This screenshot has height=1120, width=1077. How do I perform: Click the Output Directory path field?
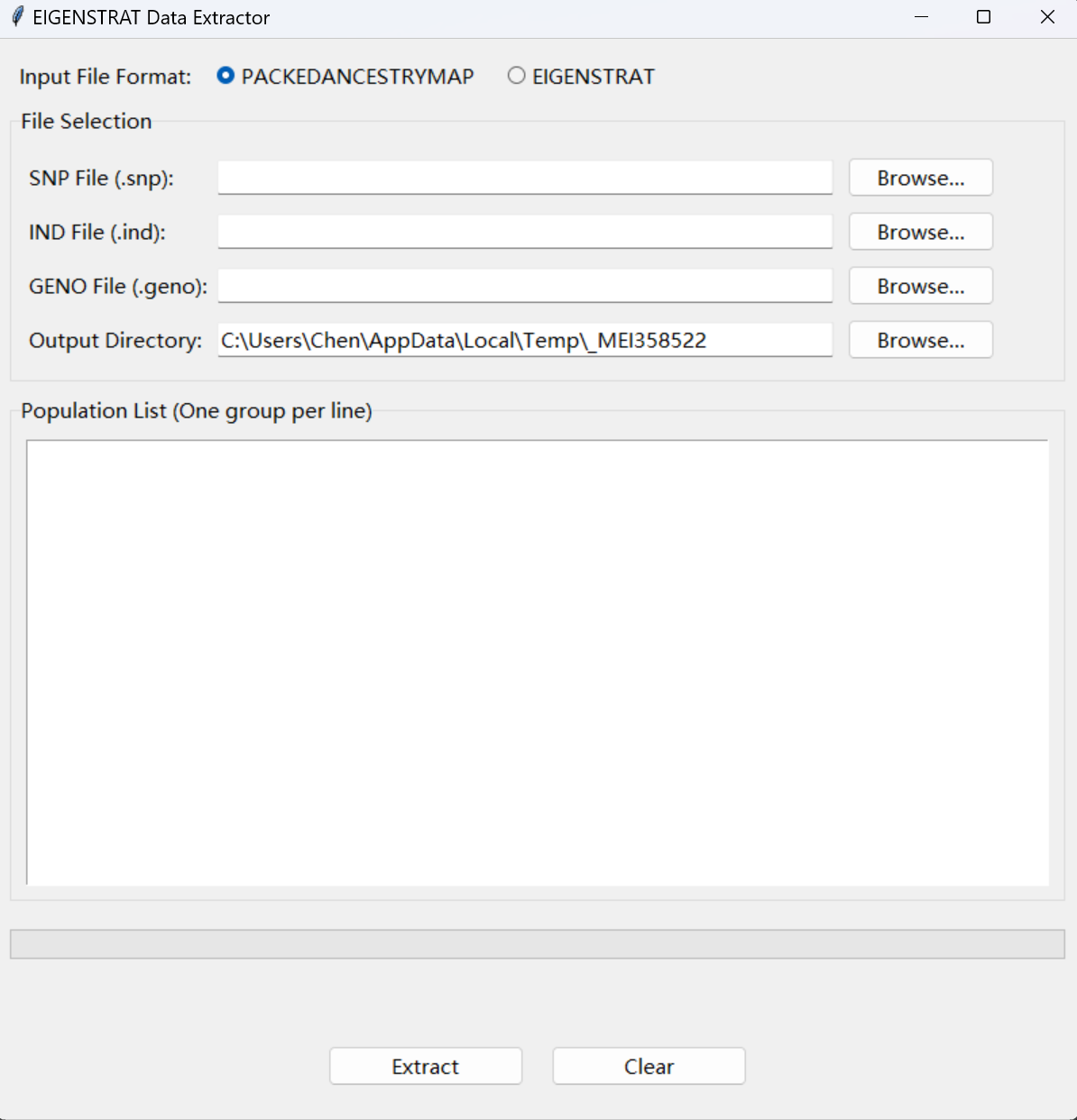[524, 340]
